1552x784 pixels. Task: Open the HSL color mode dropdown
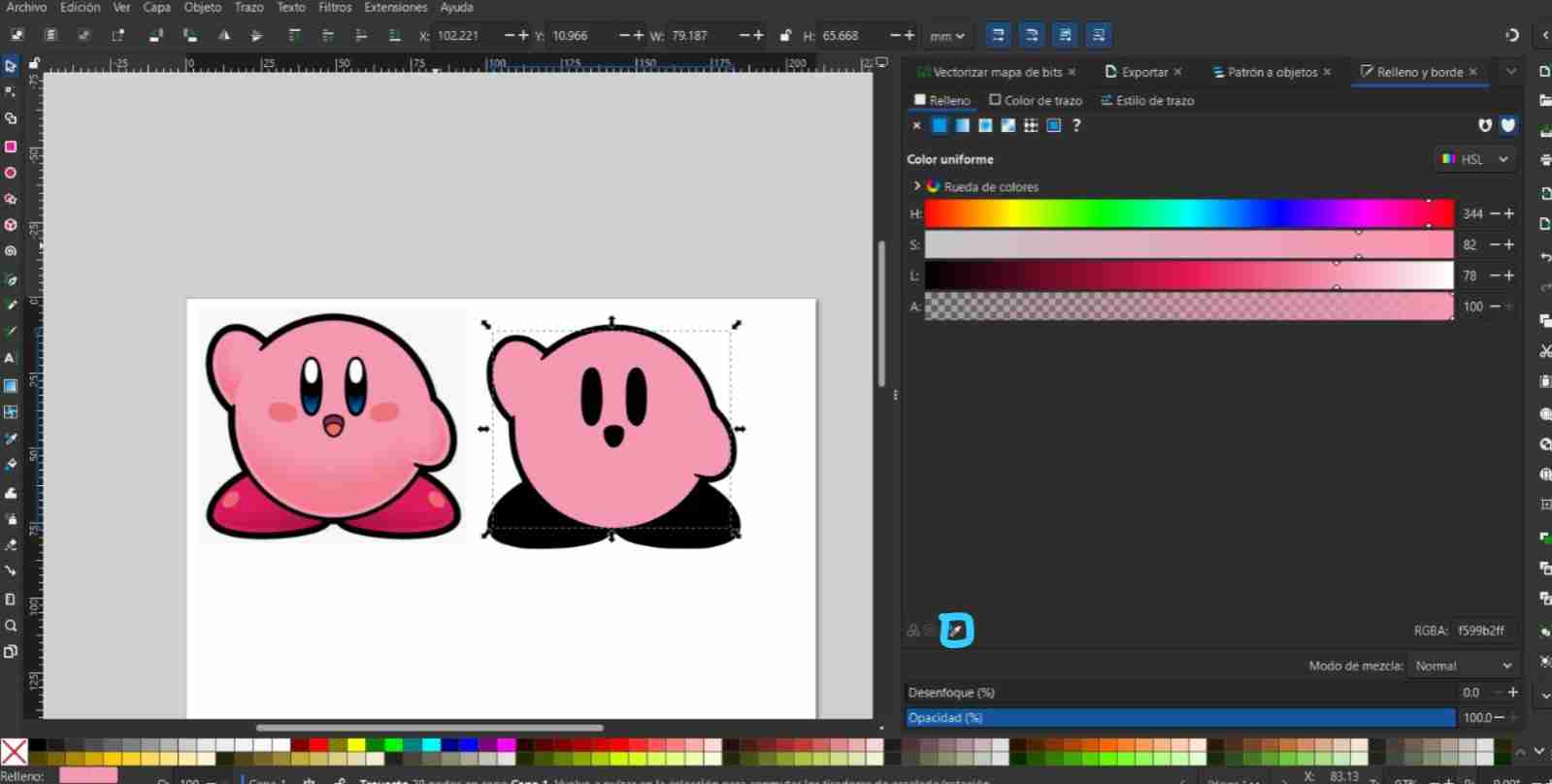[1475, 159]
